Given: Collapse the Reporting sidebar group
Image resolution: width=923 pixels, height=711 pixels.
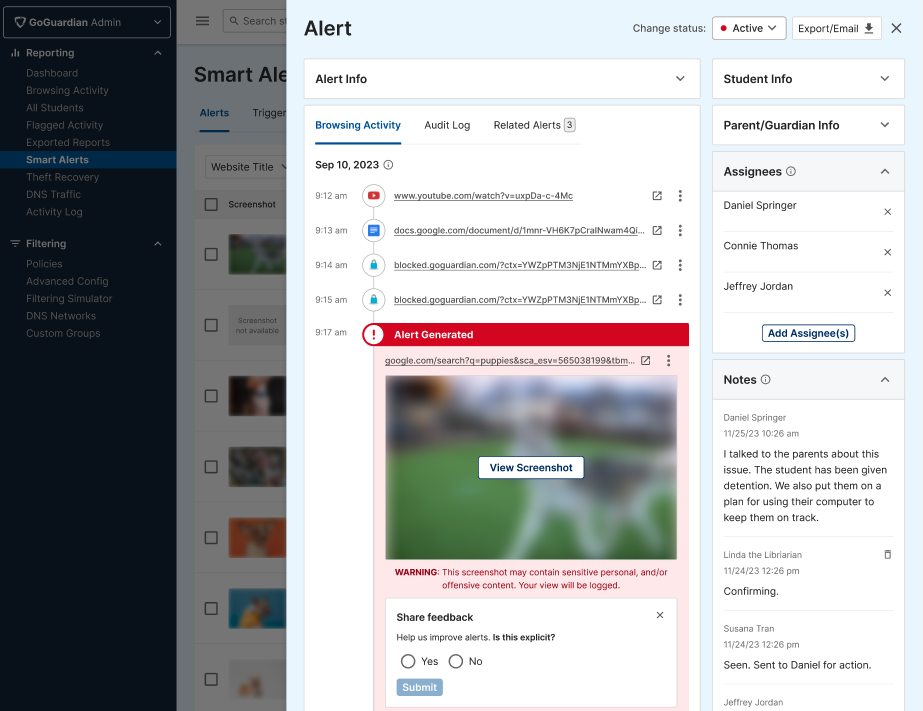Looking at the screenshot, I should point(157,53).
